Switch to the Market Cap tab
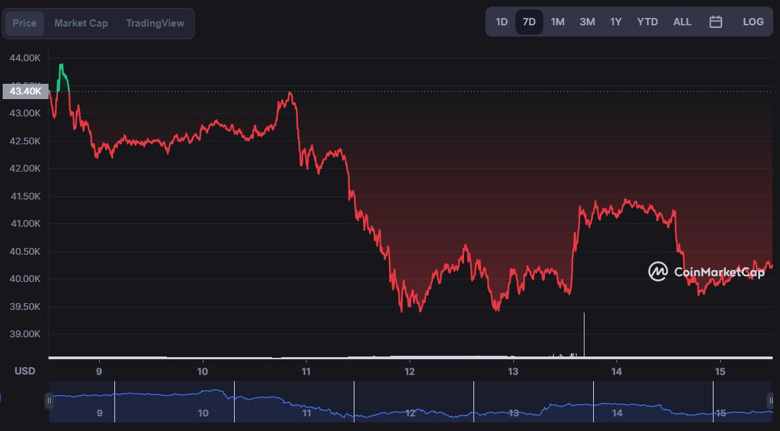The height and width of the screenshot is (431, 780). pyautogui.click(x=81, y=23)
